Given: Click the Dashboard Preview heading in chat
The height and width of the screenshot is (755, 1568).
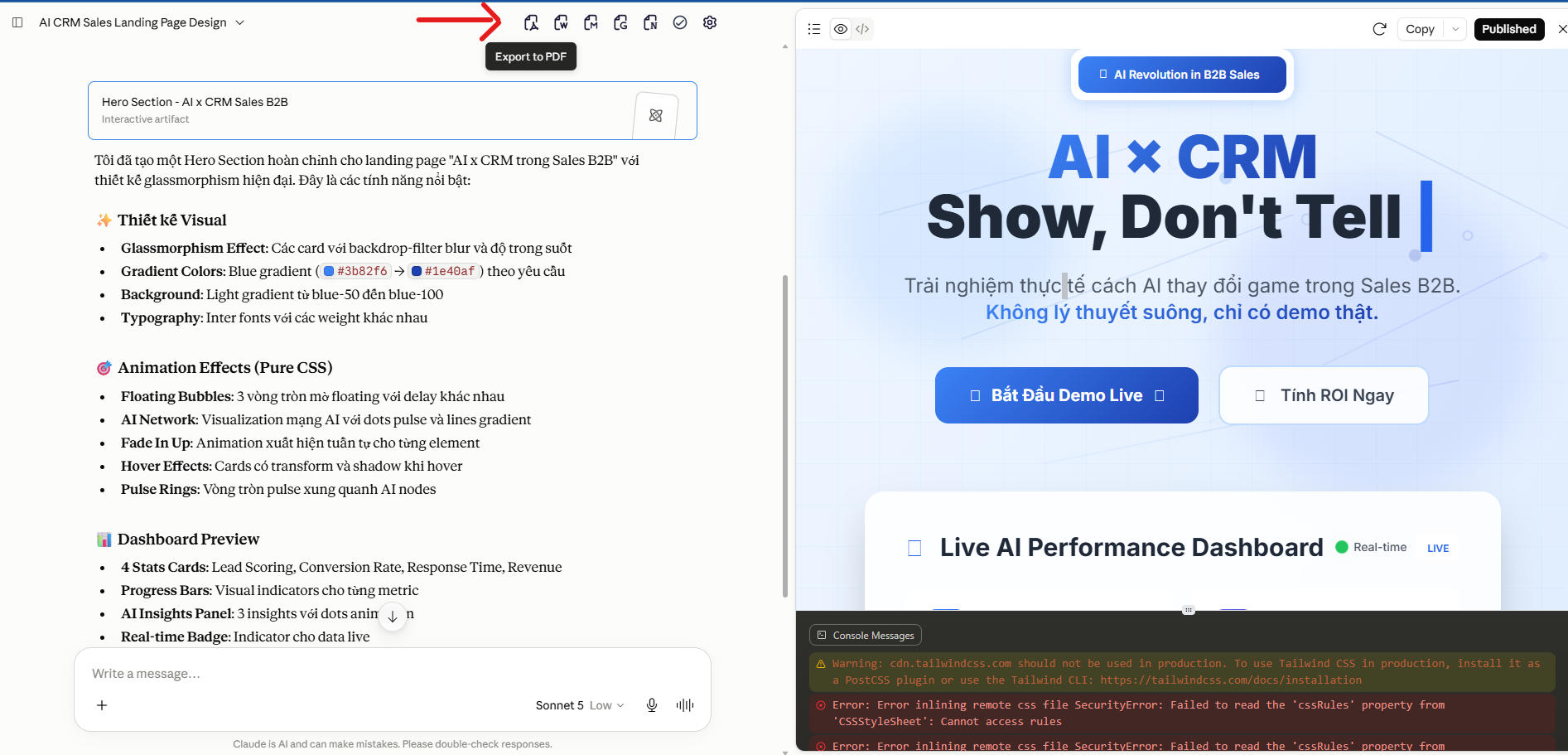Looking at the screenshot, I should click(x=189, y=539).
